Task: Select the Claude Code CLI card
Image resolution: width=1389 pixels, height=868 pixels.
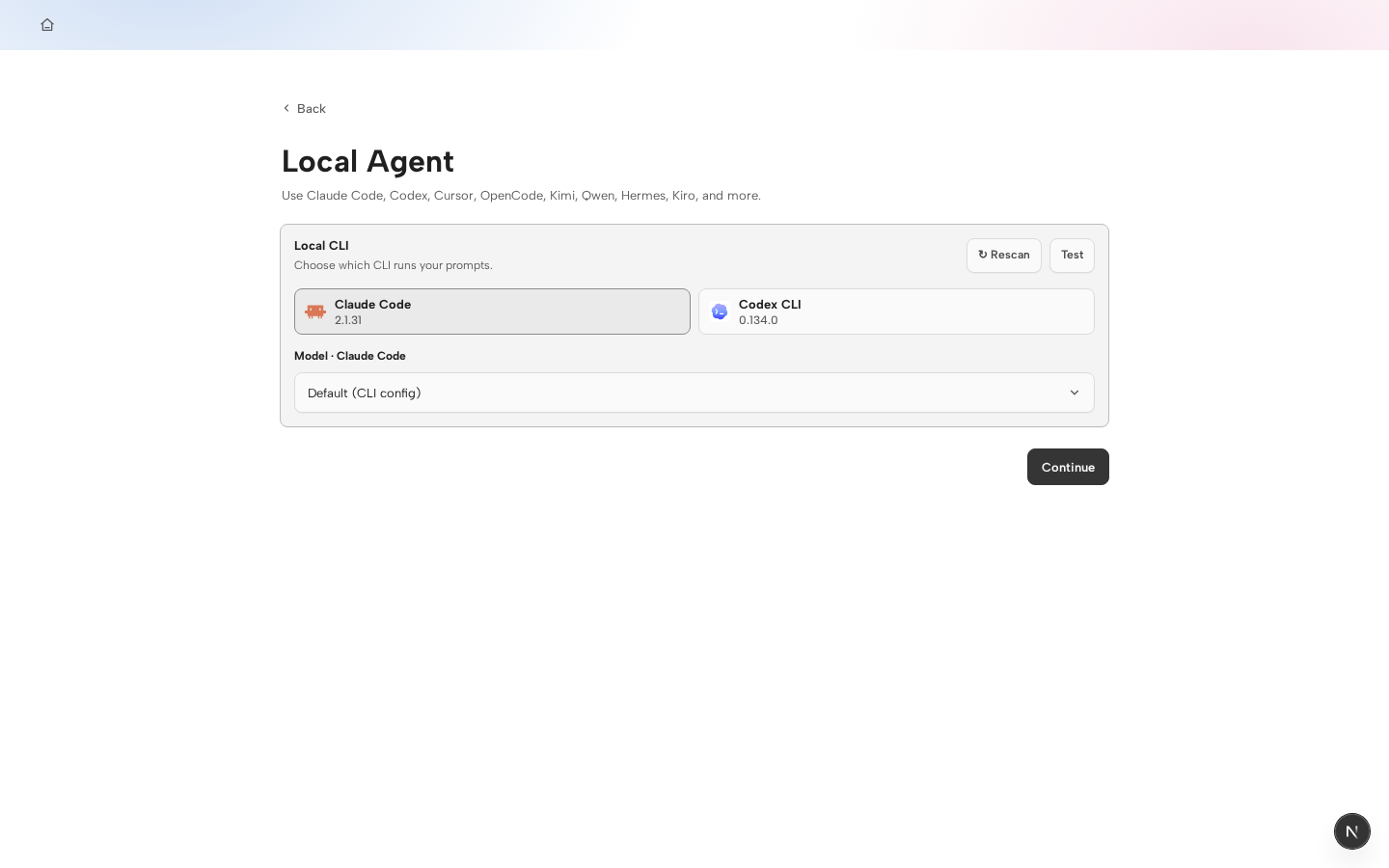Action: [x=492, y=312]
